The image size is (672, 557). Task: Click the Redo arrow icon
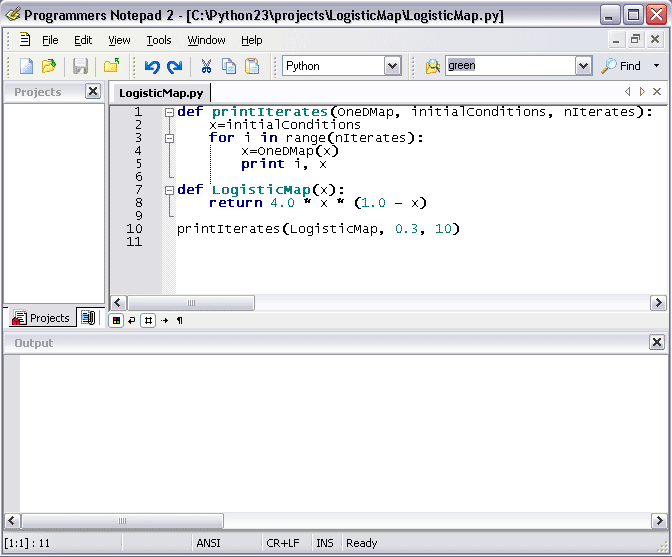174,66
